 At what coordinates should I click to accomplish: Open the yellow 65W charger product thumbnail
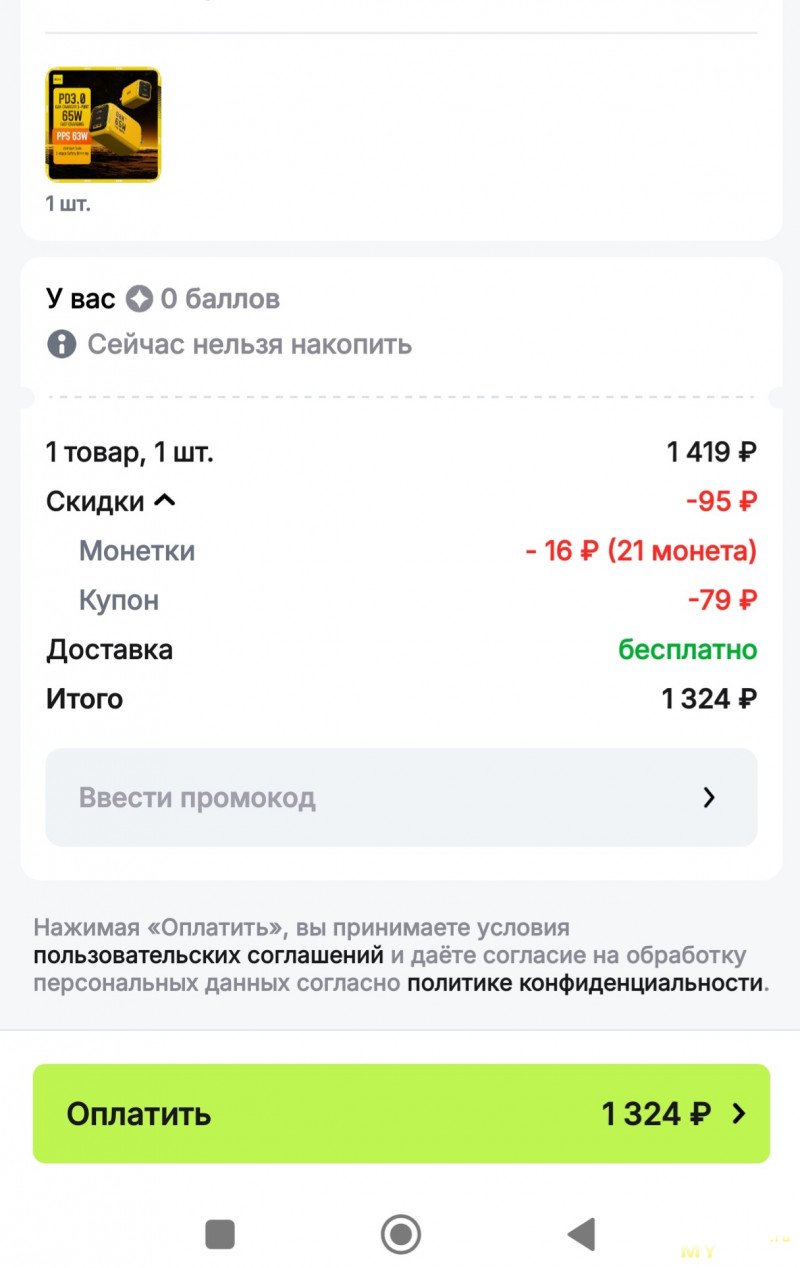coord(103,125)
